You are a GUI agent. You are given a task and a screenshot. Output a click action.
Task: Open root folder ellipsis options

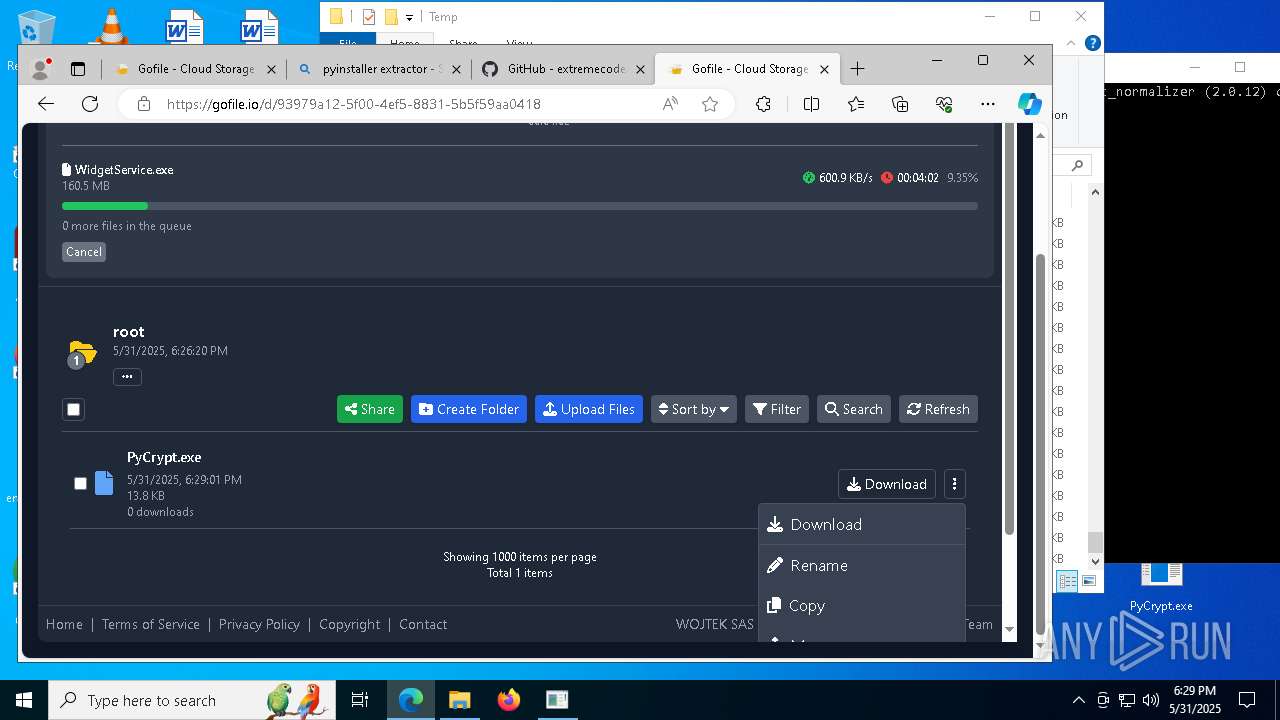[127, 377]
